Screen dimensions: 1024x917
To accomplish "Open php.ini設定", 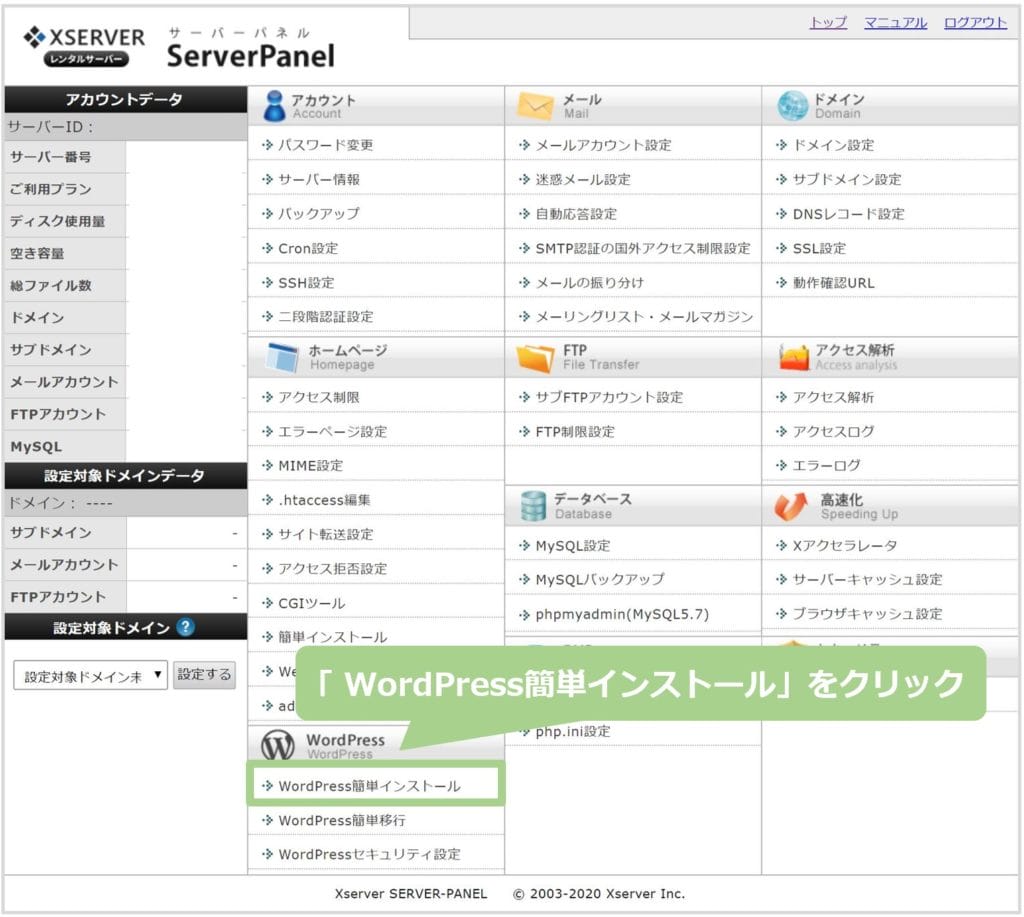I will click(573, 732).
